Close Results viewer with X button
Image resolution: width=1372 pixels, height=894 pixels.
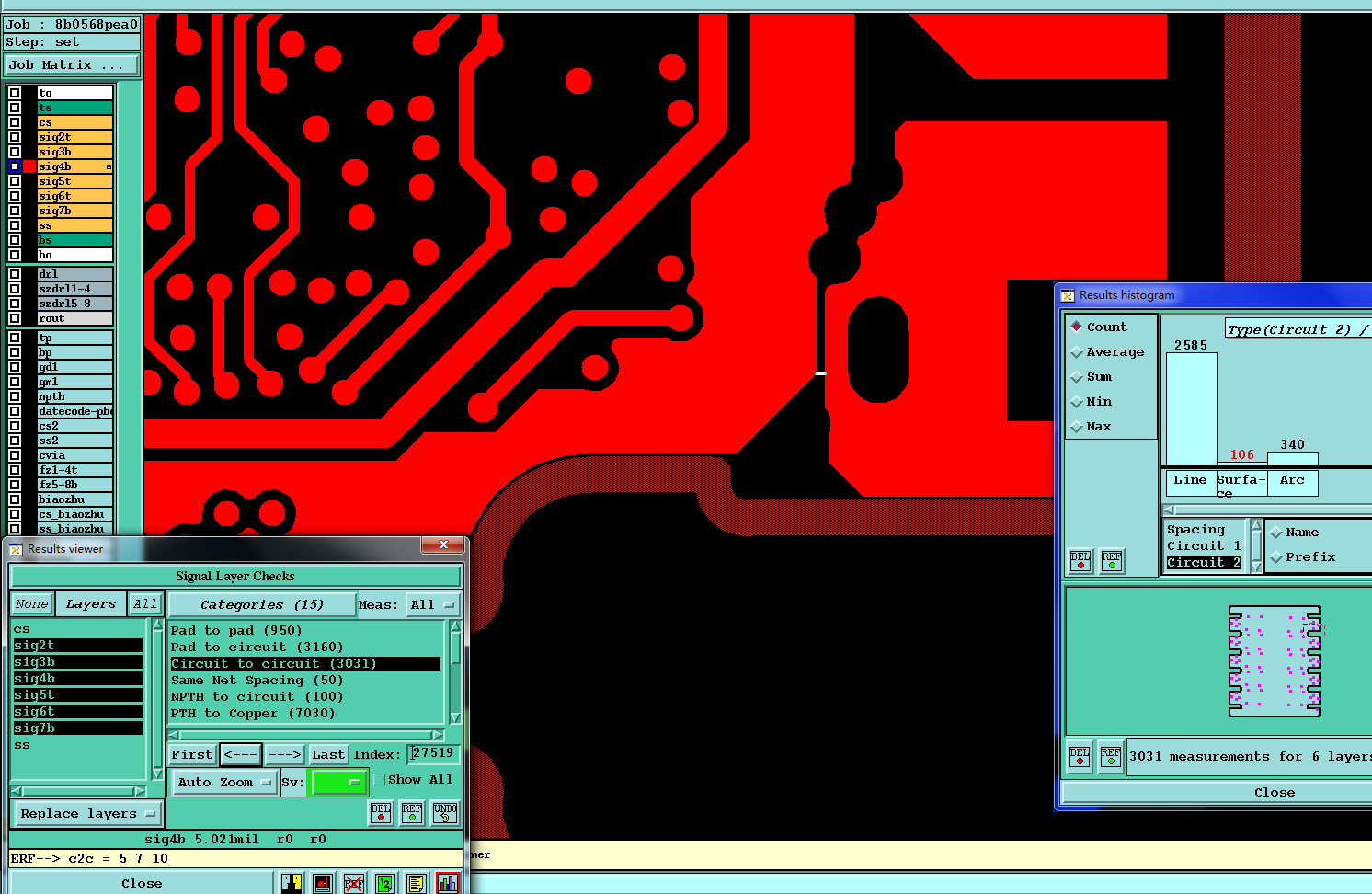[x=443, y=545]
